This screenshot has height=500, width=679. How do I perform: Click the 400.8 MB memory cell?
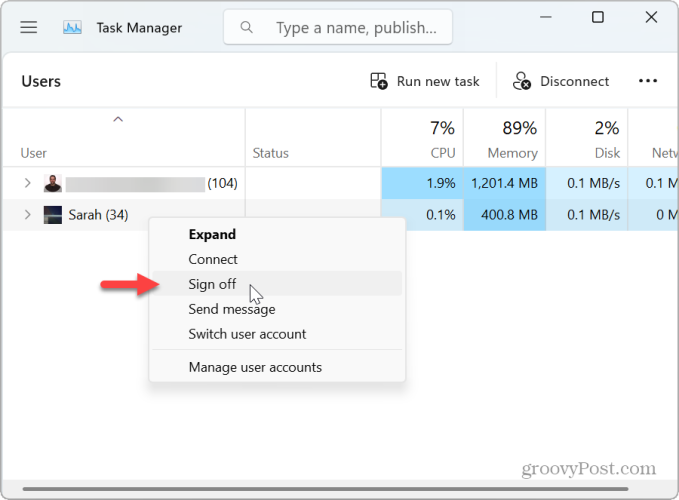pyautogui.click(x=504, y=215)
